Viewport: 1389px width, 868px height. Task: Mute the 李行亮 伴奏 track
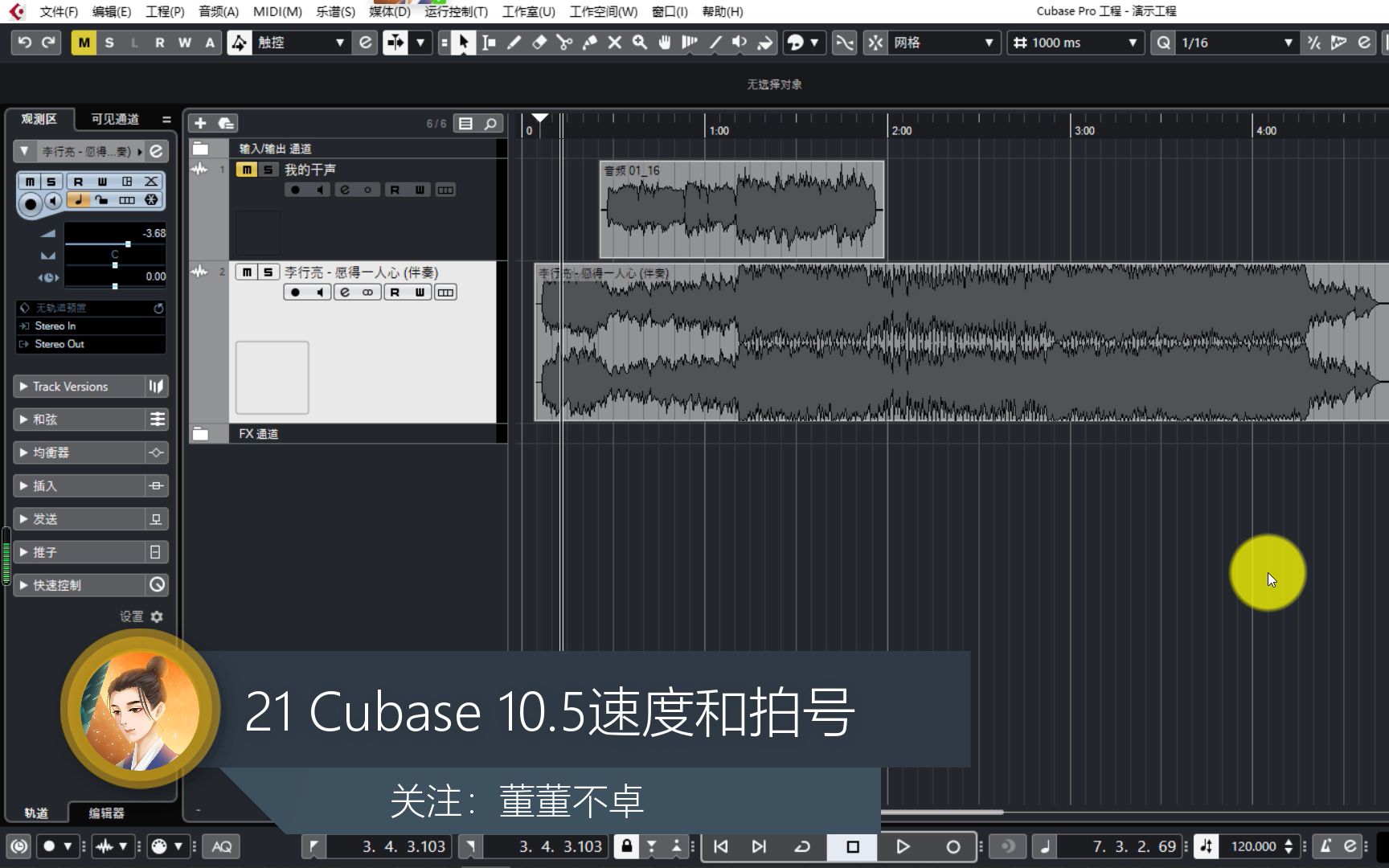[247, 272]
